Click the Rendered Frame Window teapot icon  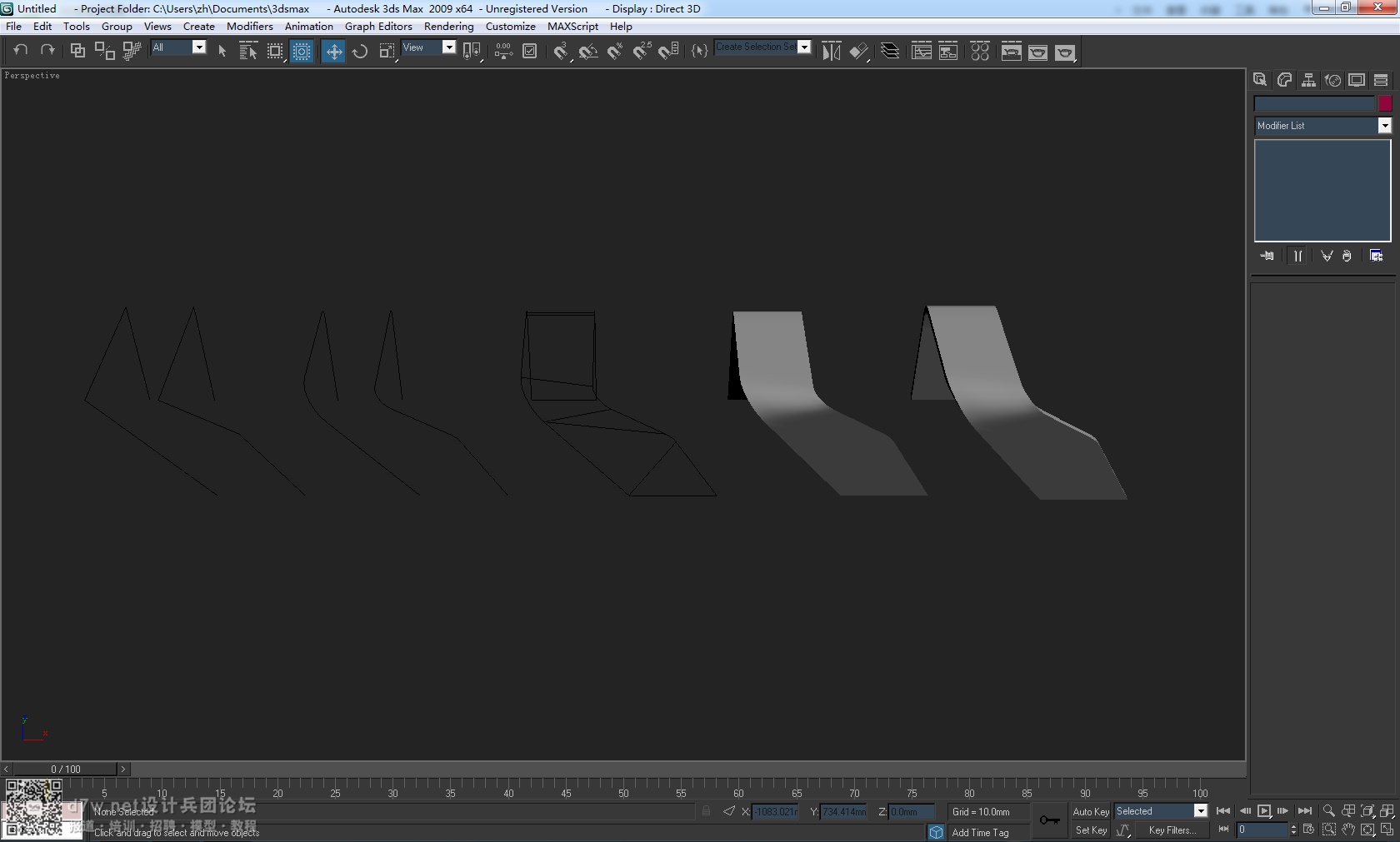tap(1038, 51)
